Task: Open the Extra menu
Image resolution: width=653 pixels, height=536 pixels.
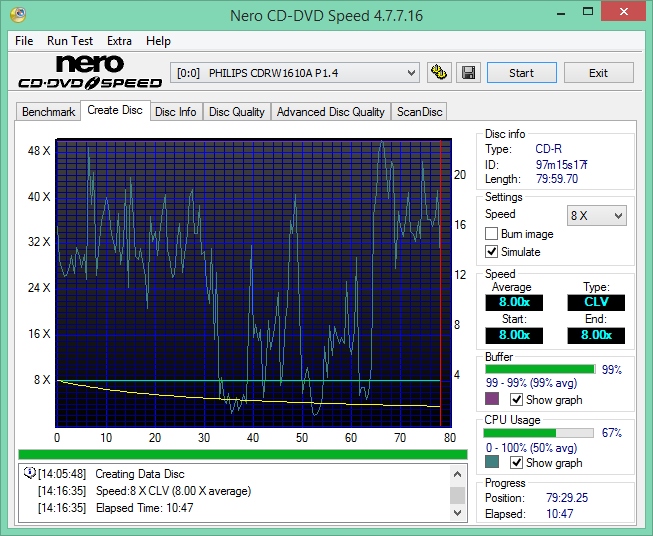Action: (119, 41)
